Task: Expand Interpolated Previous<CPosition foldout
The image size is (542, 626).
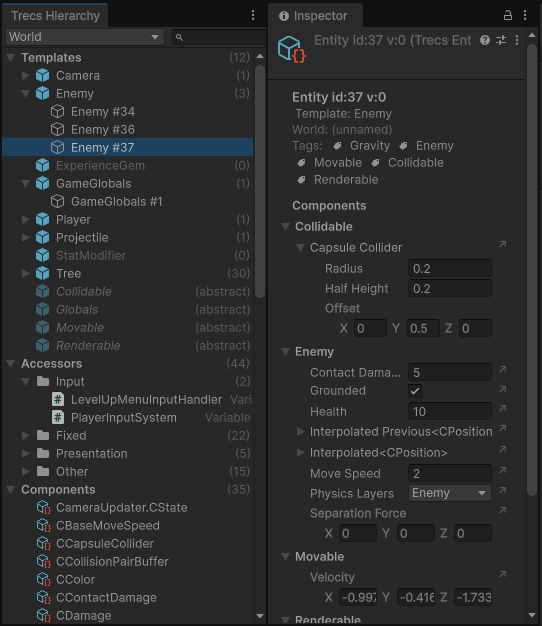Action: pos(301,431)
